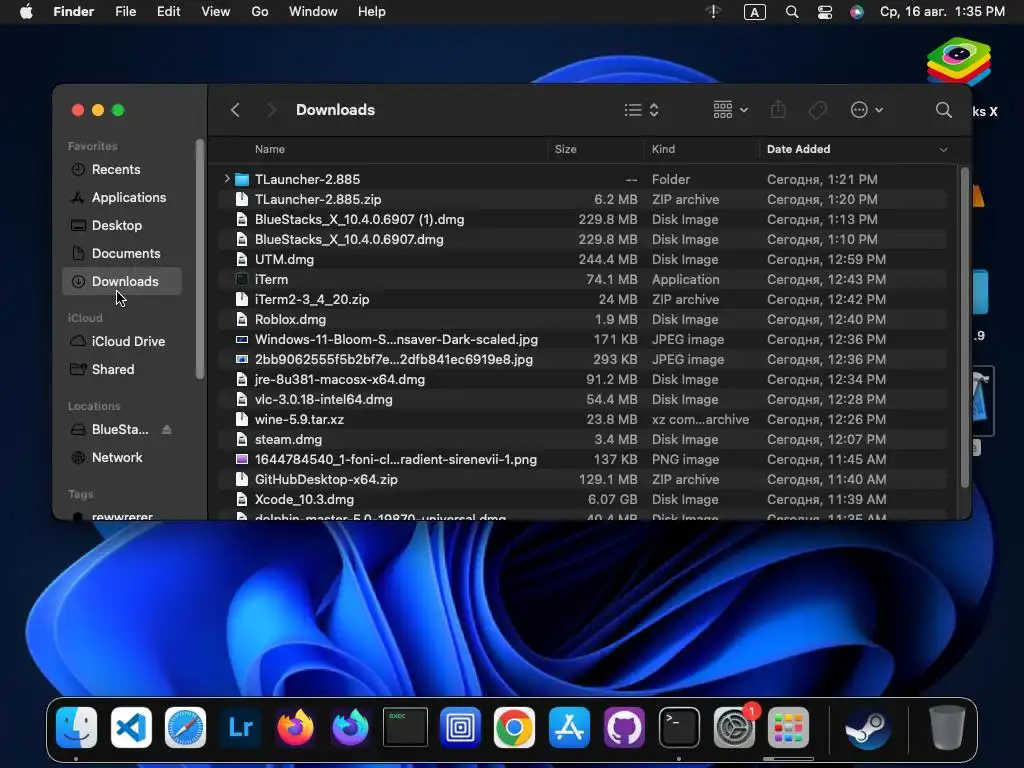This screenshot has width=1024, height=768.
Task: Eject the BlueSta... volume
Action: point(167,429)
